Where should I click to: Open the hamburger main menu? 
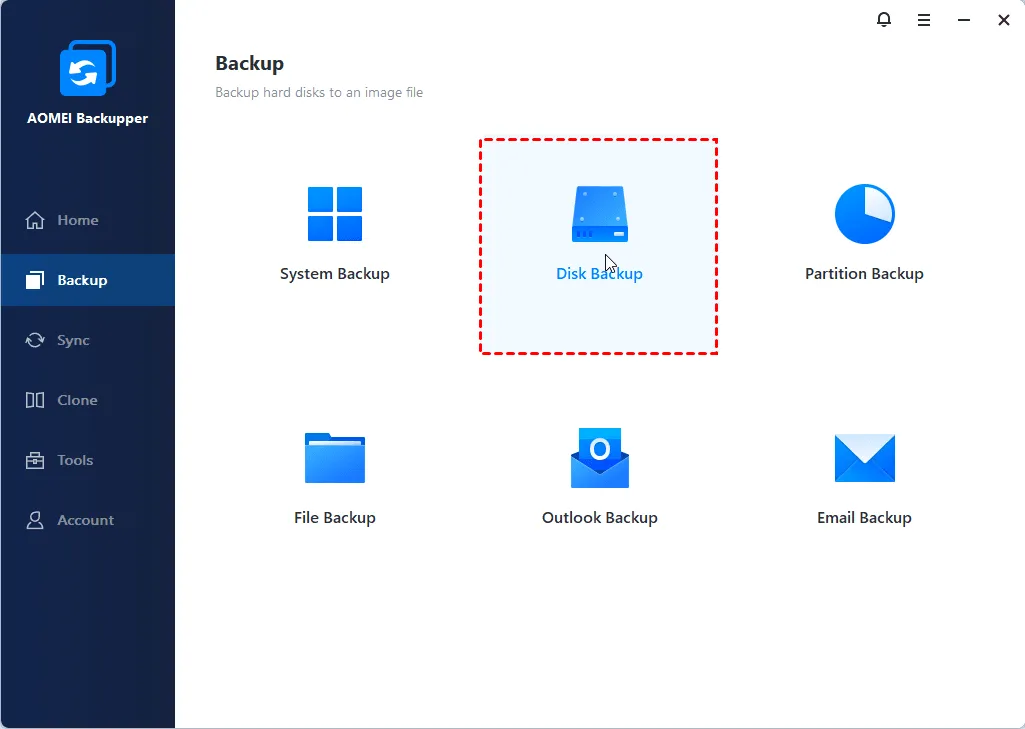924,20
